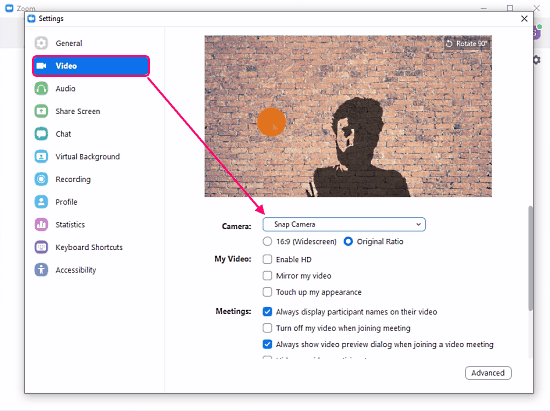Open the Snap Camera dropdown
Viewport: 550px width, 411px height.
point(344,224)
